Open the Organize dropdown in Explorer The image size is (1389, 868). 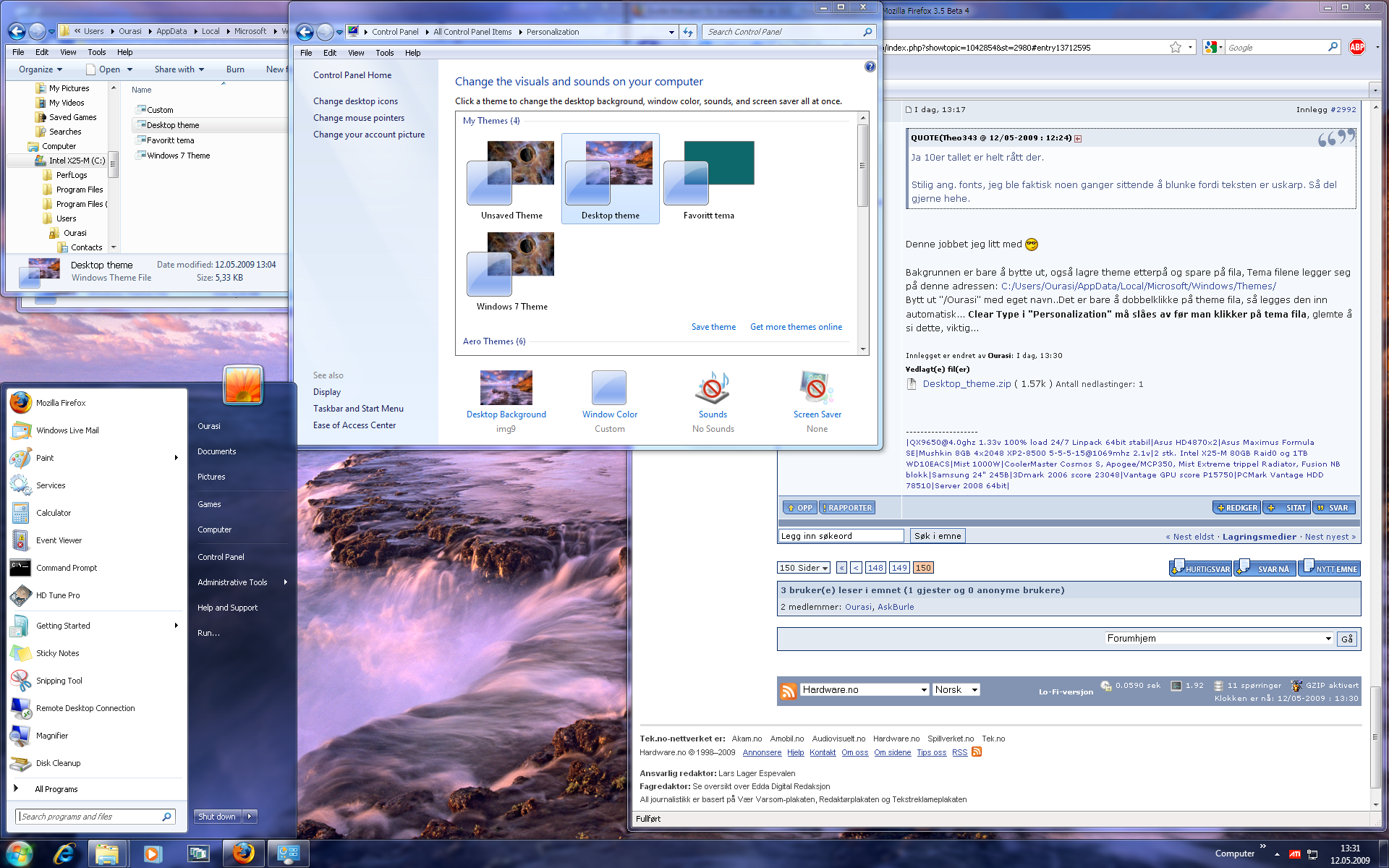click(41, 69)
